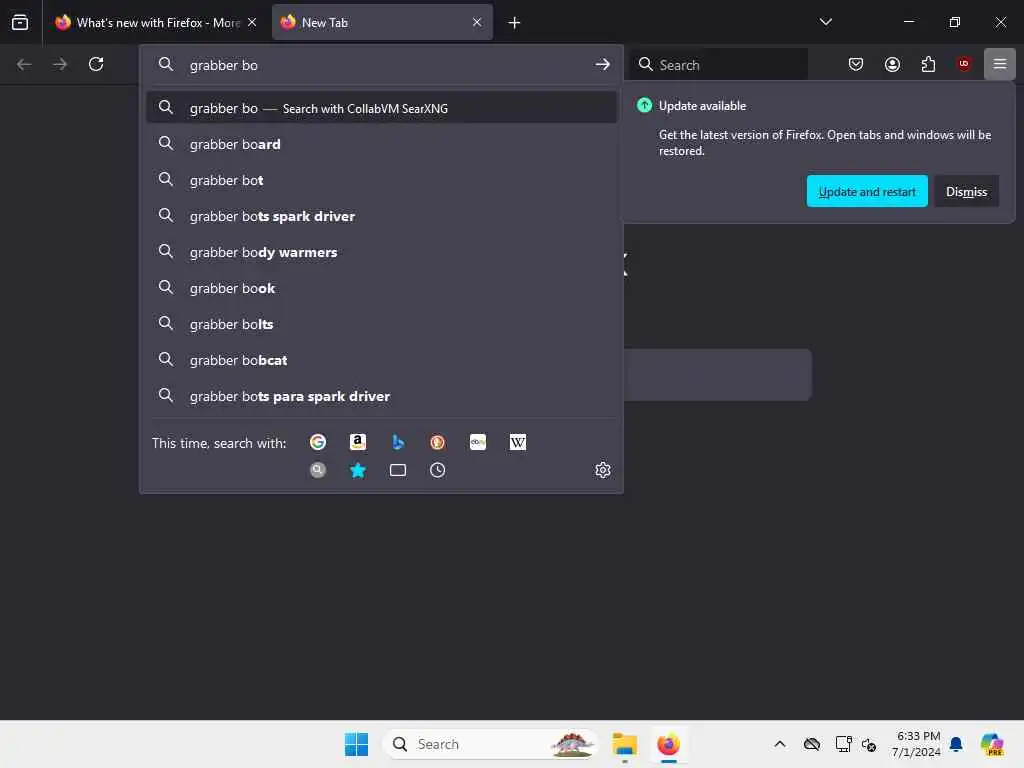Screen dimensions: 1024x768
Task: Choose suggestion grabber bots para spark driver
Action: pos(381,396)
